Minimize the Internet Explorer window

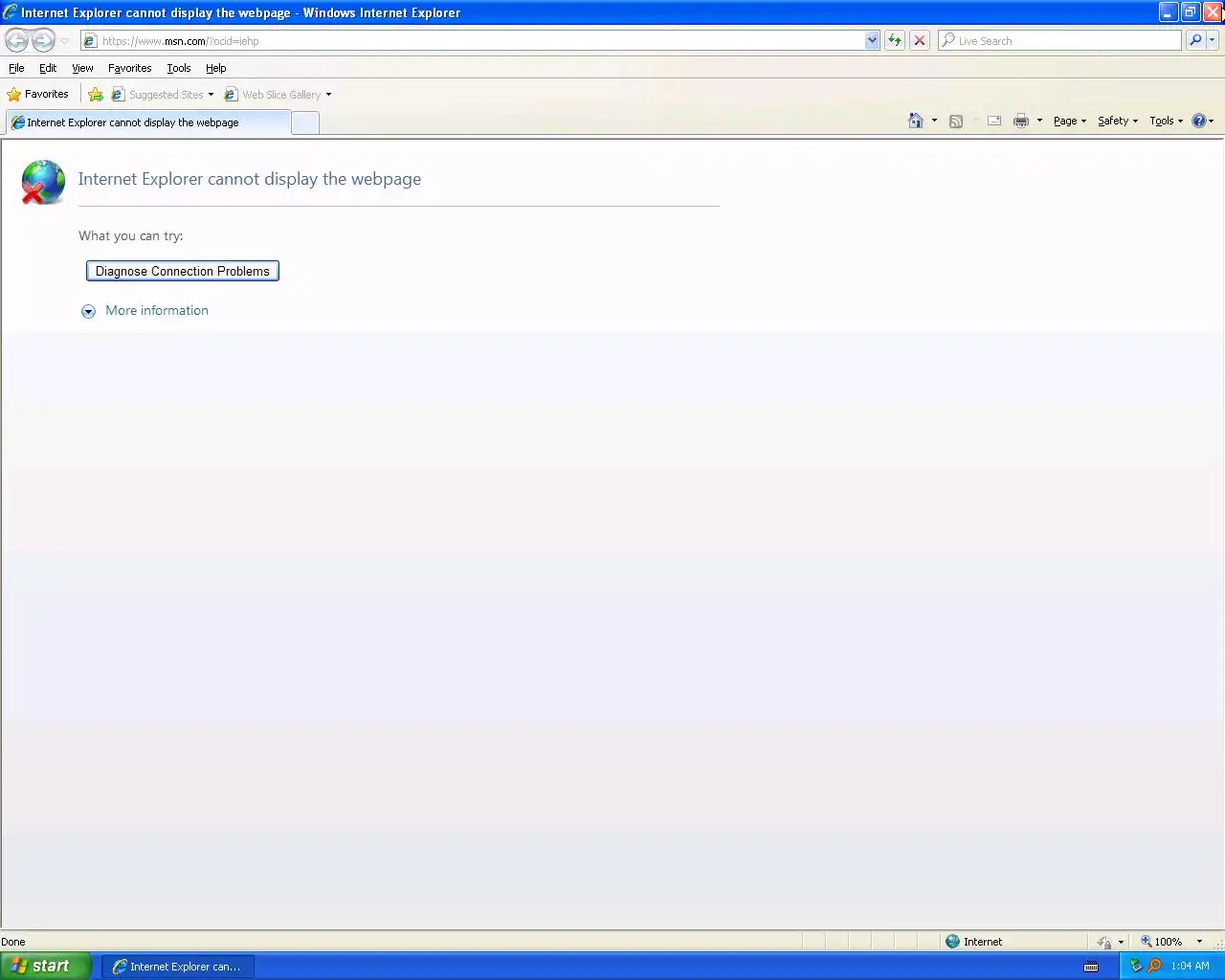pyautogui.click(x=1169, y=12)
